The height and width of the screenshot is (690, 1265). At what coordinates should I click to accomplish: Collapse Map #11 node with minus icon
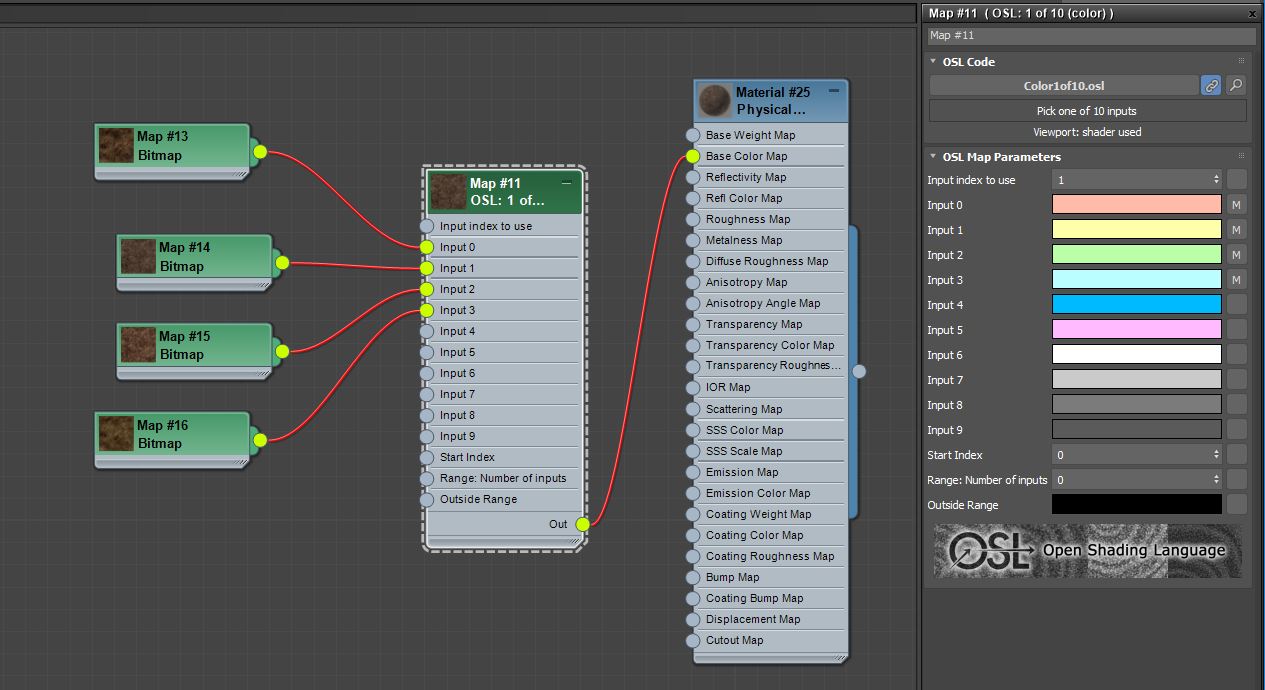567,183
